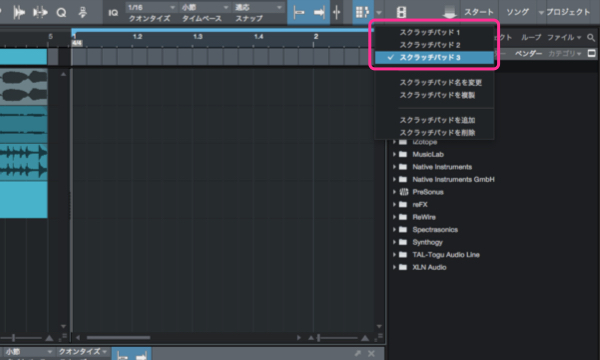Click the search magnifier in browser
600x360 pixels.
[x=591, y=37]
